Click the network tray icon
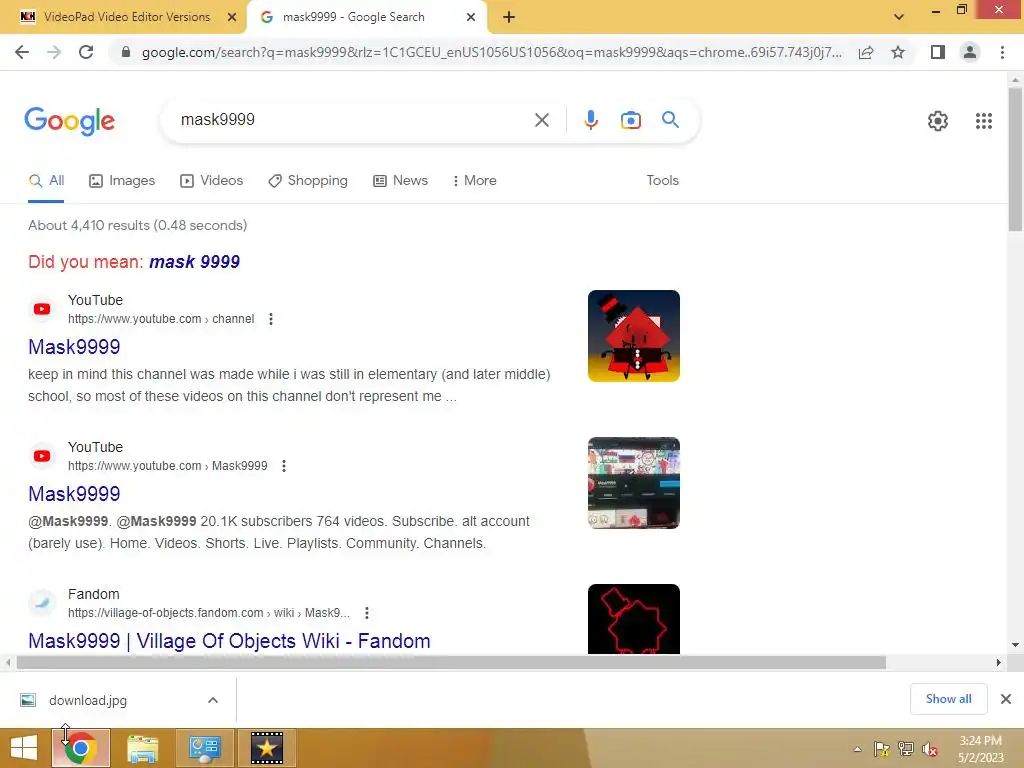Image resolution: width=1024 pixels, height=768 pixels. (x=905, y=749)
